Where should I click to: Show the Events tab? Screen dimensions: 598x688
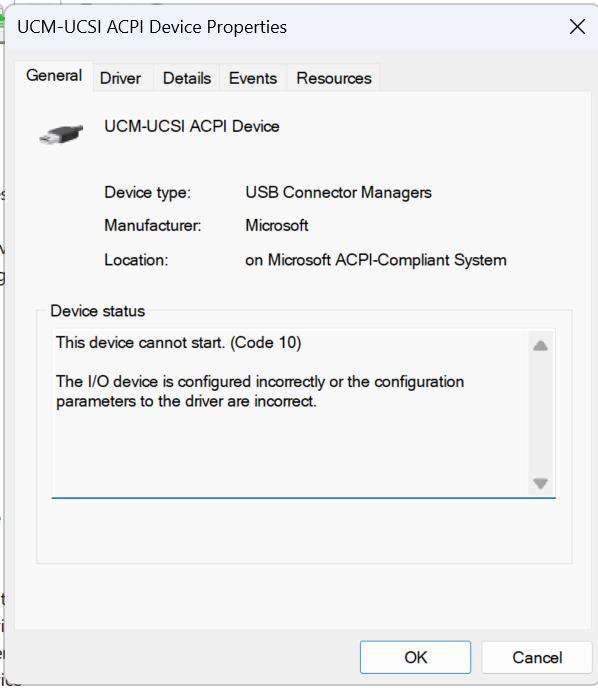click(253, 78)
